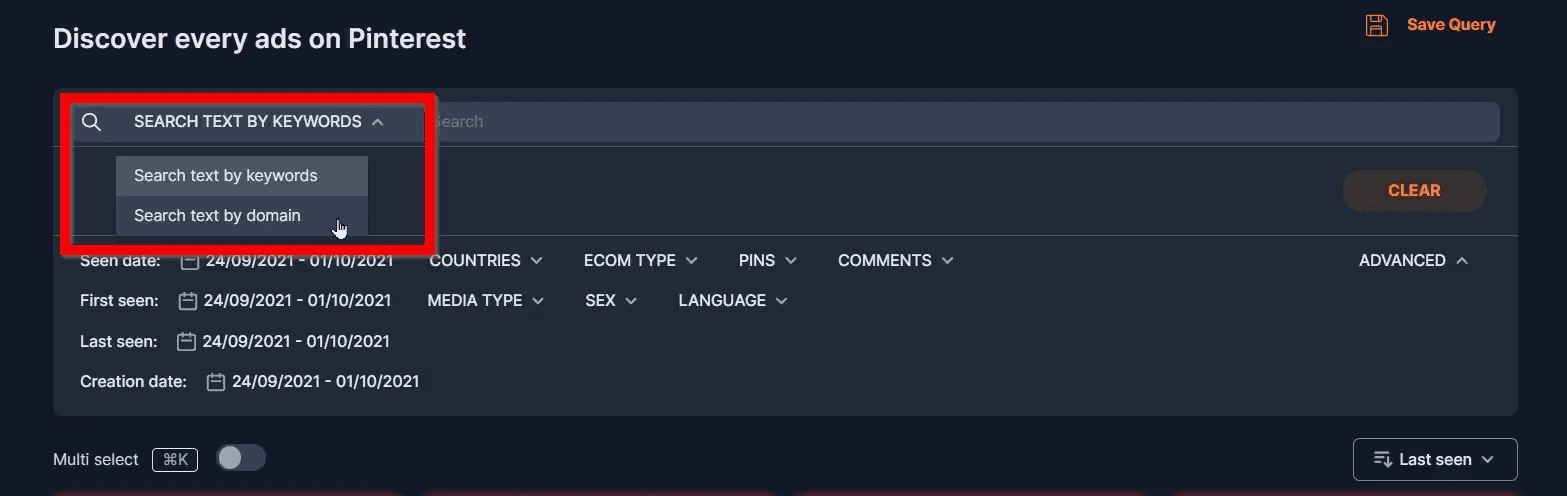The image size is (1567, 496).
Task: Open the Seen date calendar icon
Action: point(190,261)
